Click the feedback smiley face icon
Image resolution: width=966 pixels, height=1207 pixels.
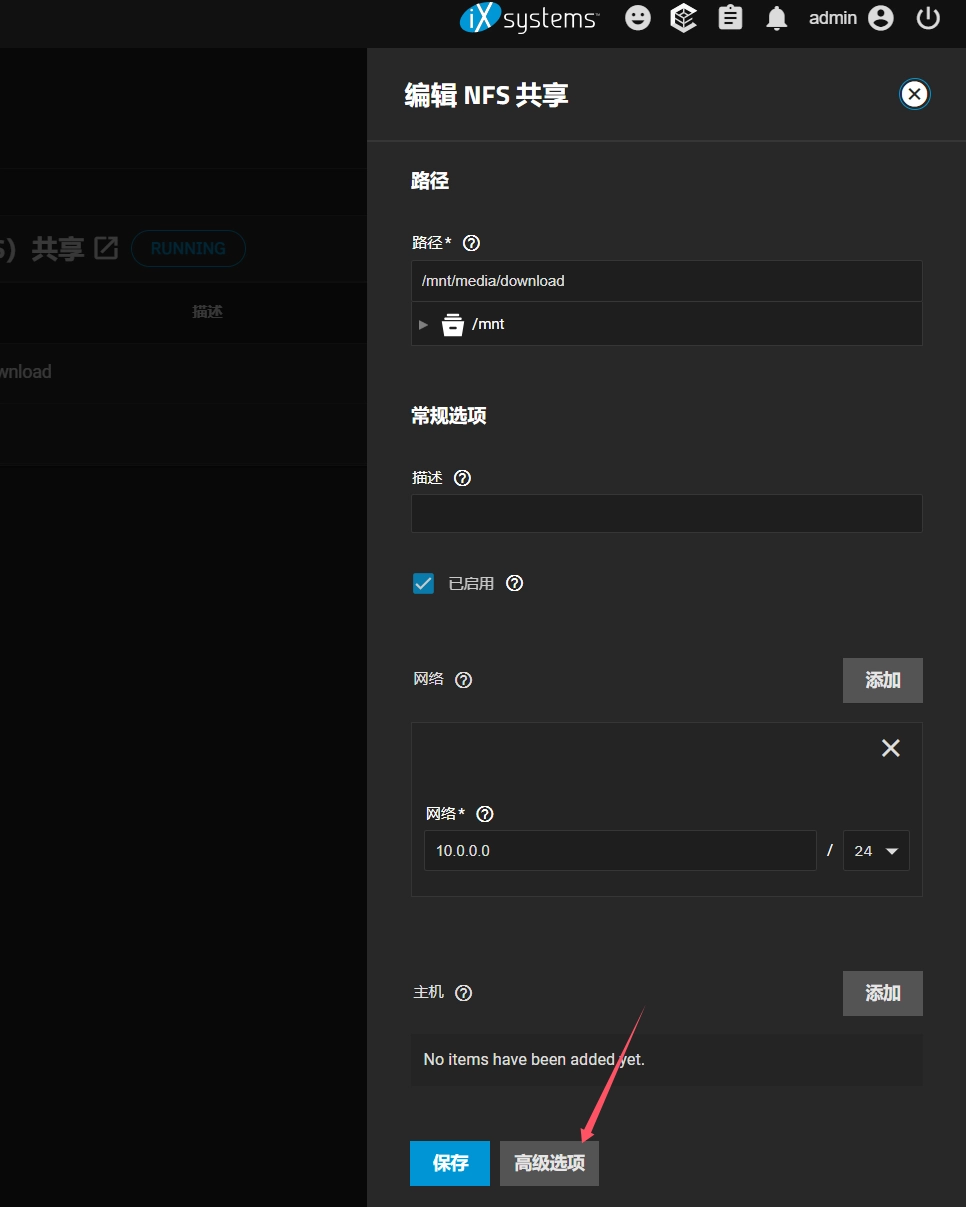tap(638, 18)
